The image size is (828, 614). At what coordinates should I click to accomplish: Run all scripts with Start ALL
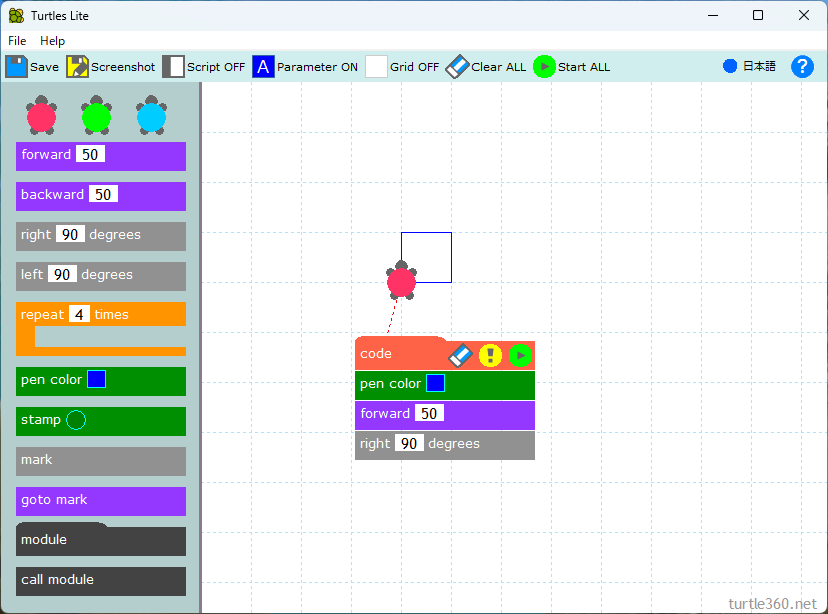(x=544, y=67)
